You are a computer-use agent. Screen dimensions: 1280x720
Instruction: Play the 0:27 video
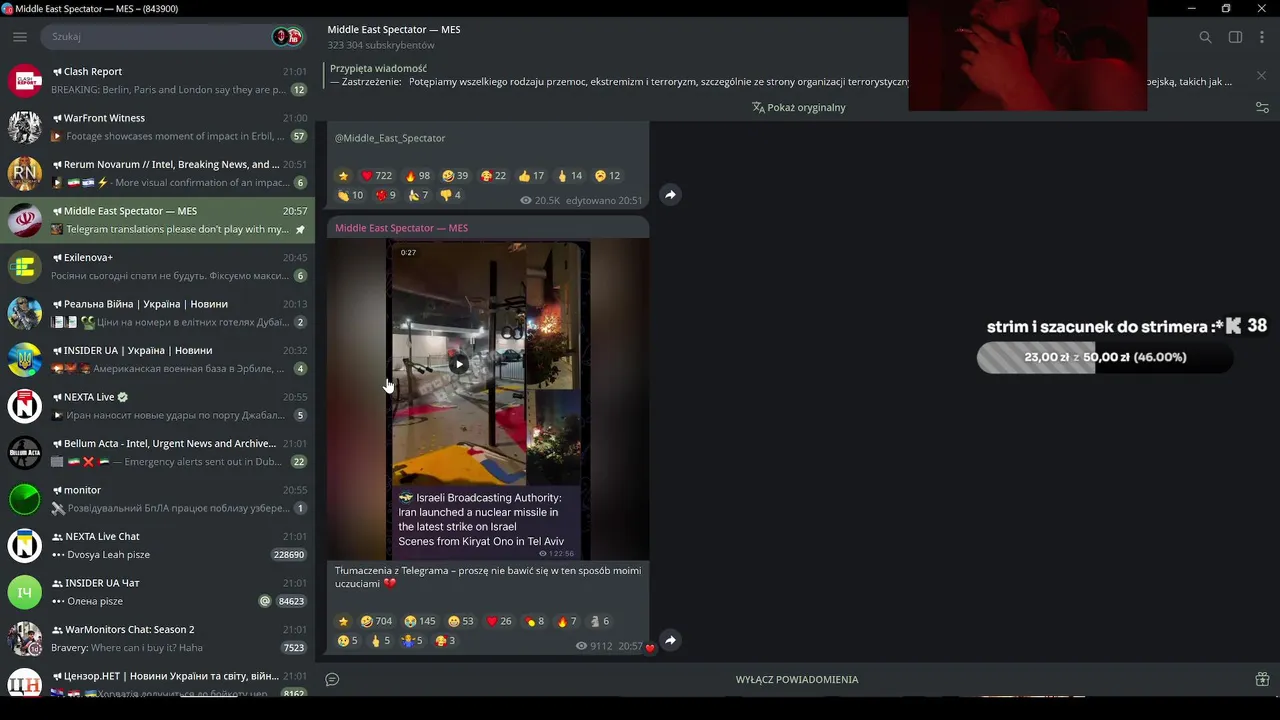tap(459, 364)
